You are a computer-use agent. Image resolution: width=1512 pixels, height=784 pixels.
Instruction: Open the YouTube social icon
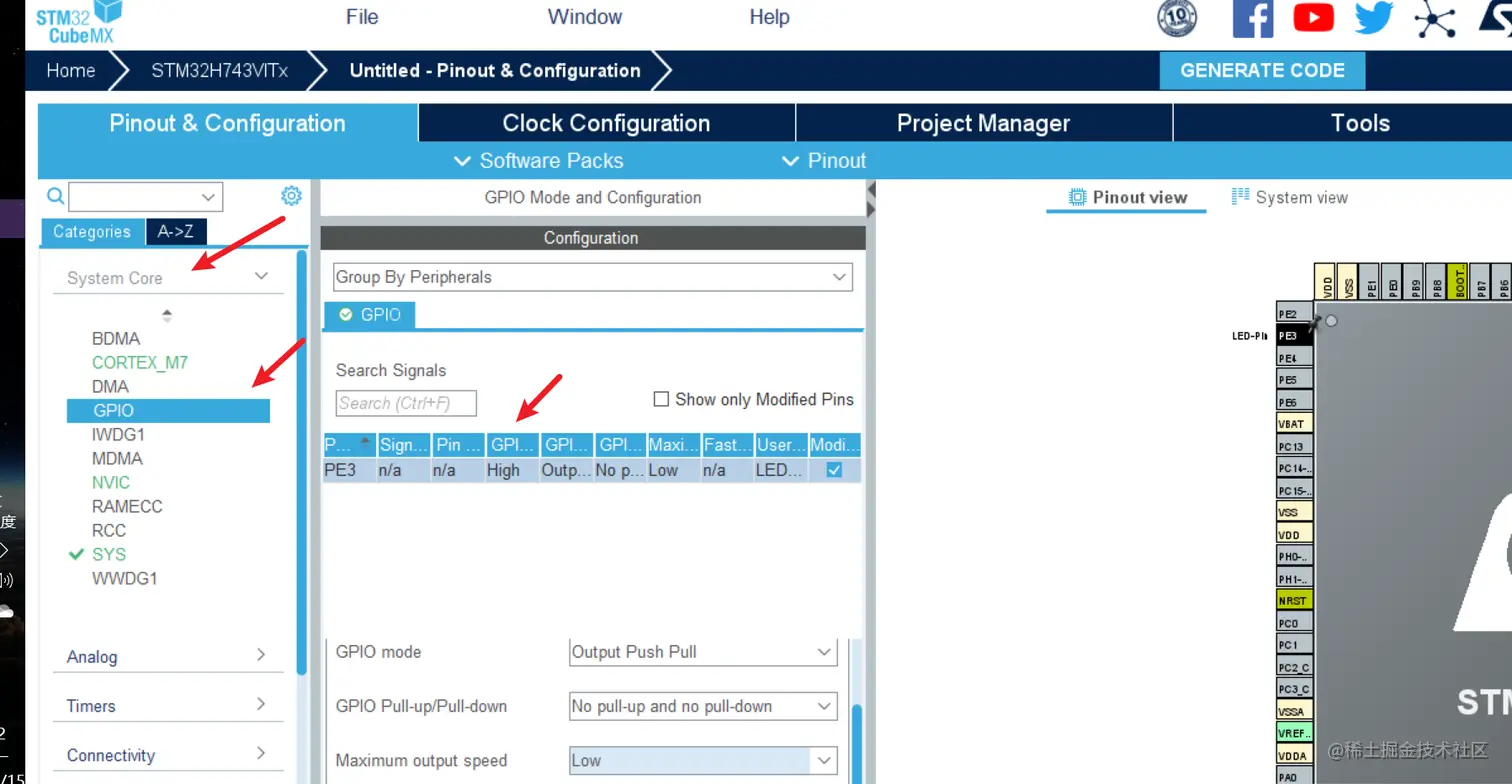1313,18
